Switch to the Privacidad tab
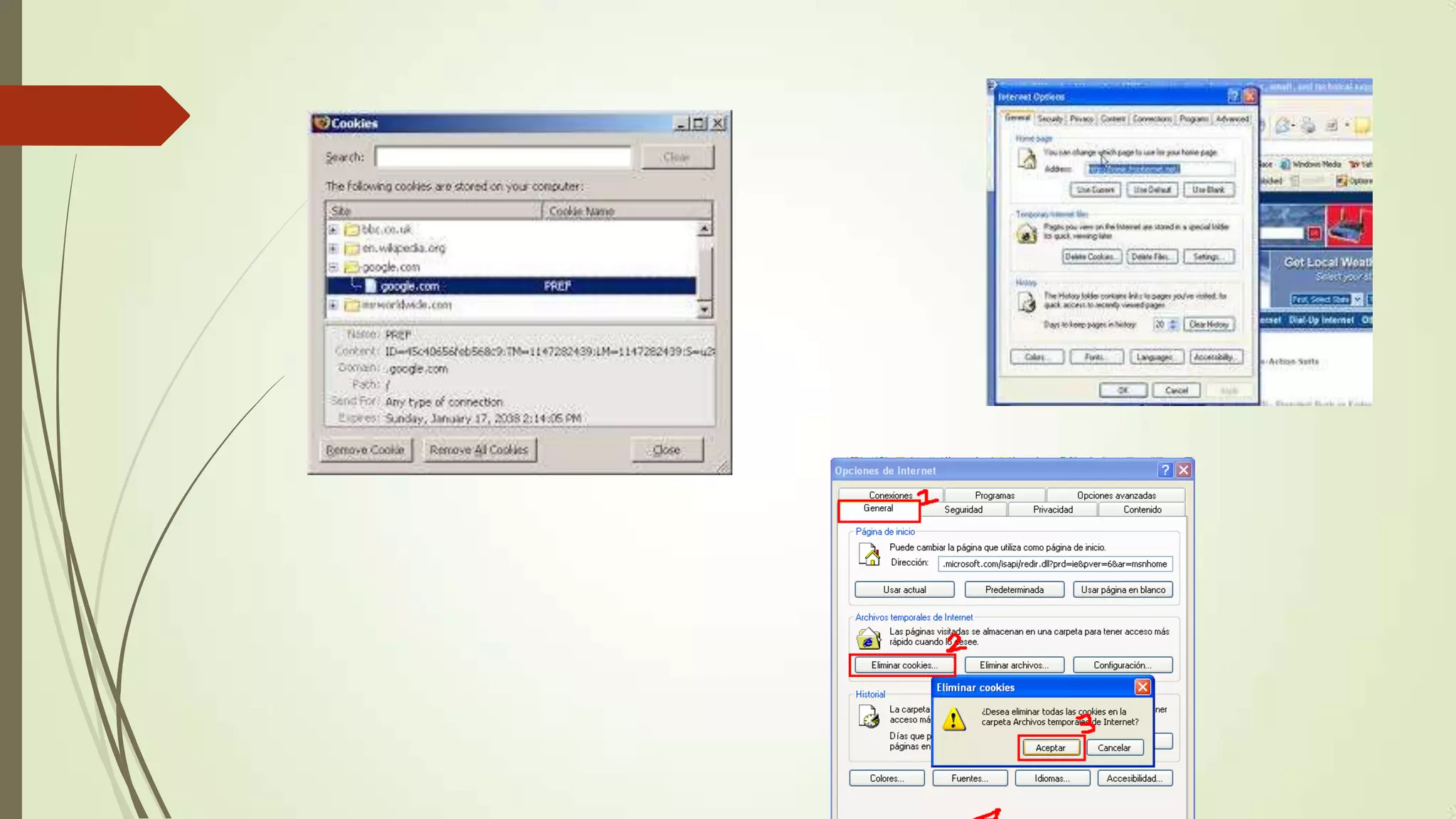Image resolution: width=1456 pixels, height=819 pixels. [1052, 510]
